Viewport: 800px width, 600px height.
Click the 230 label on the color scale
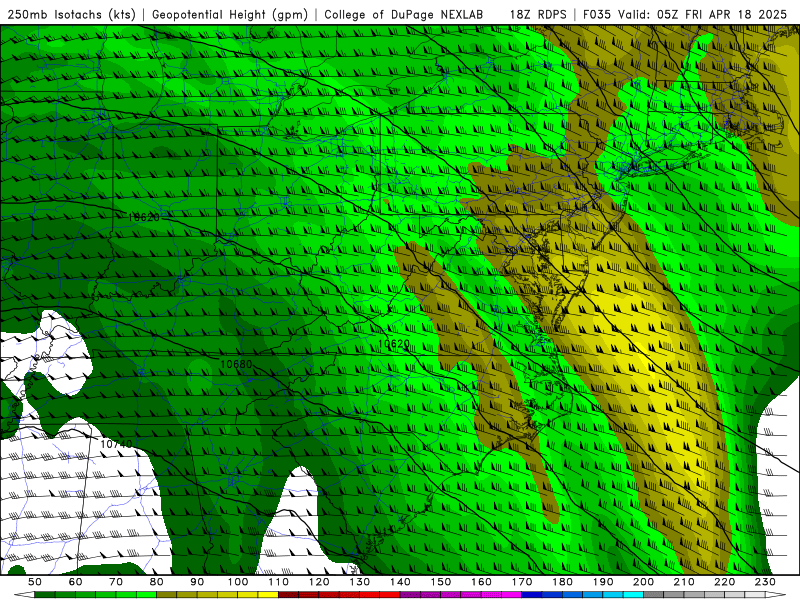point(765,582)
